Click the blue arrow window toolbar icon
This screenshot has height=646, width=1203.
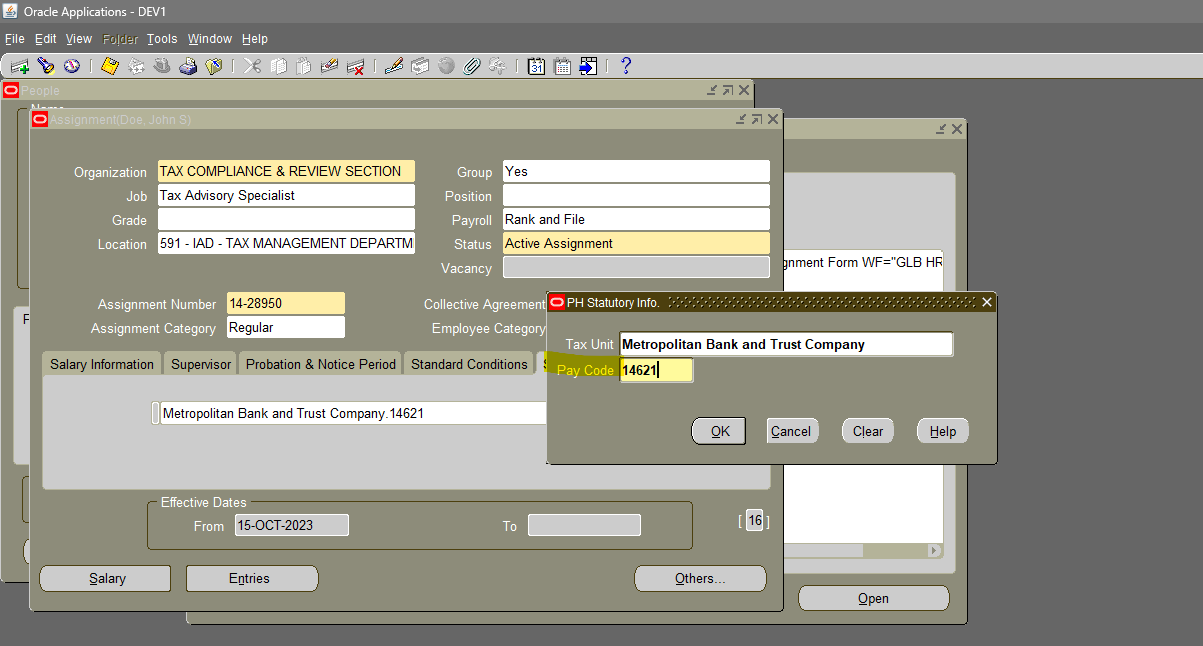pyautogui.click(x=588, y=66)
